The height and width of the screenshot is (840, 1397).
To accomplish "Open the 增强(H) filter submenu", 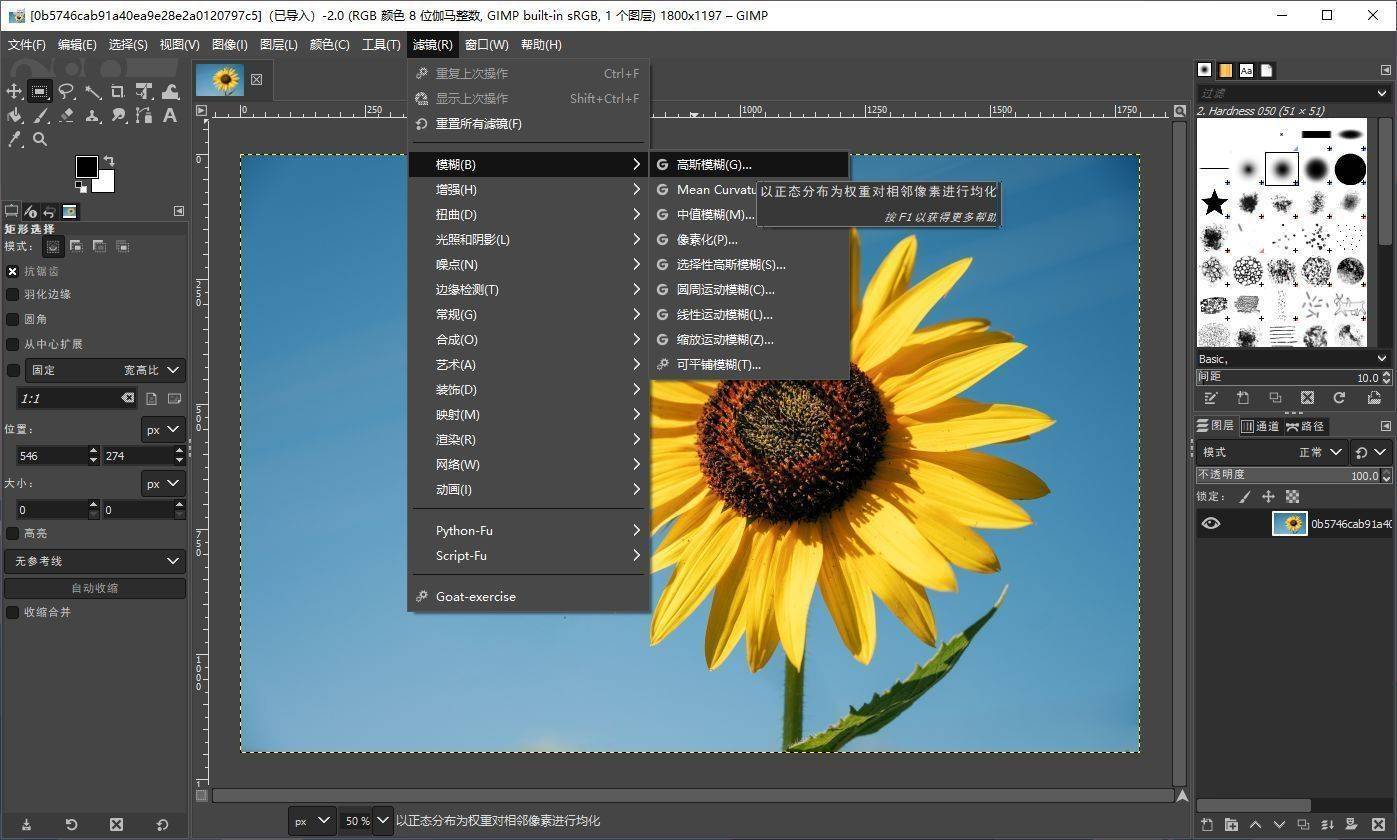I will (528, 189).
